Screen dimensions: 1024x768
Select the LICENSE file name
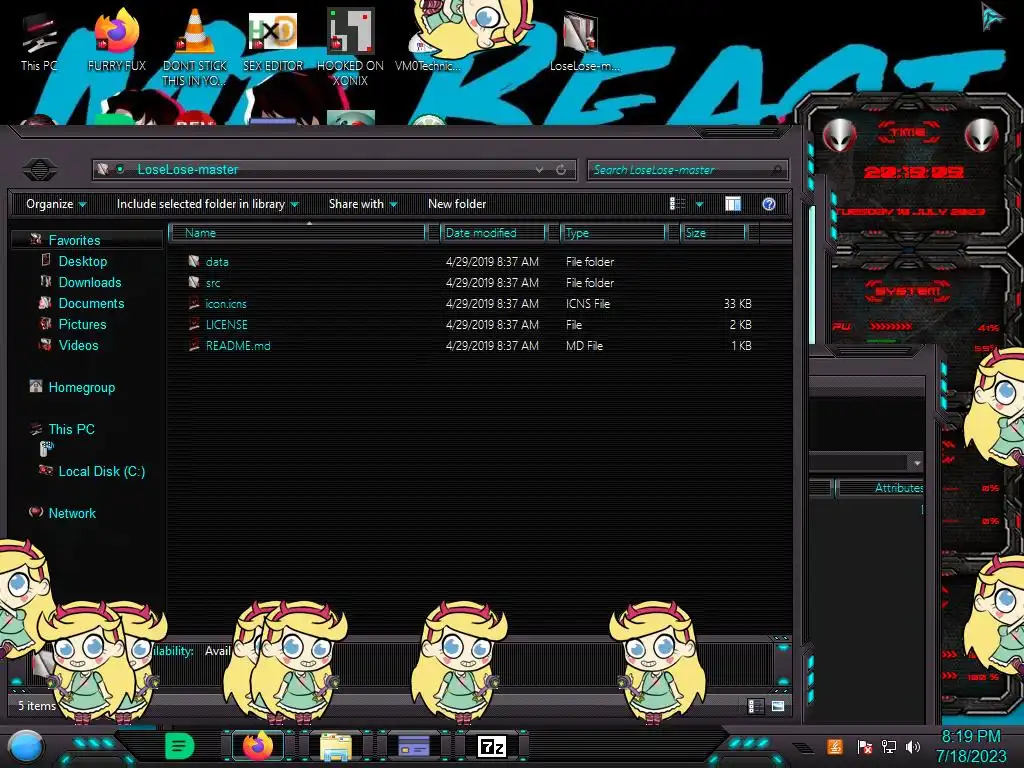[227, 325]
